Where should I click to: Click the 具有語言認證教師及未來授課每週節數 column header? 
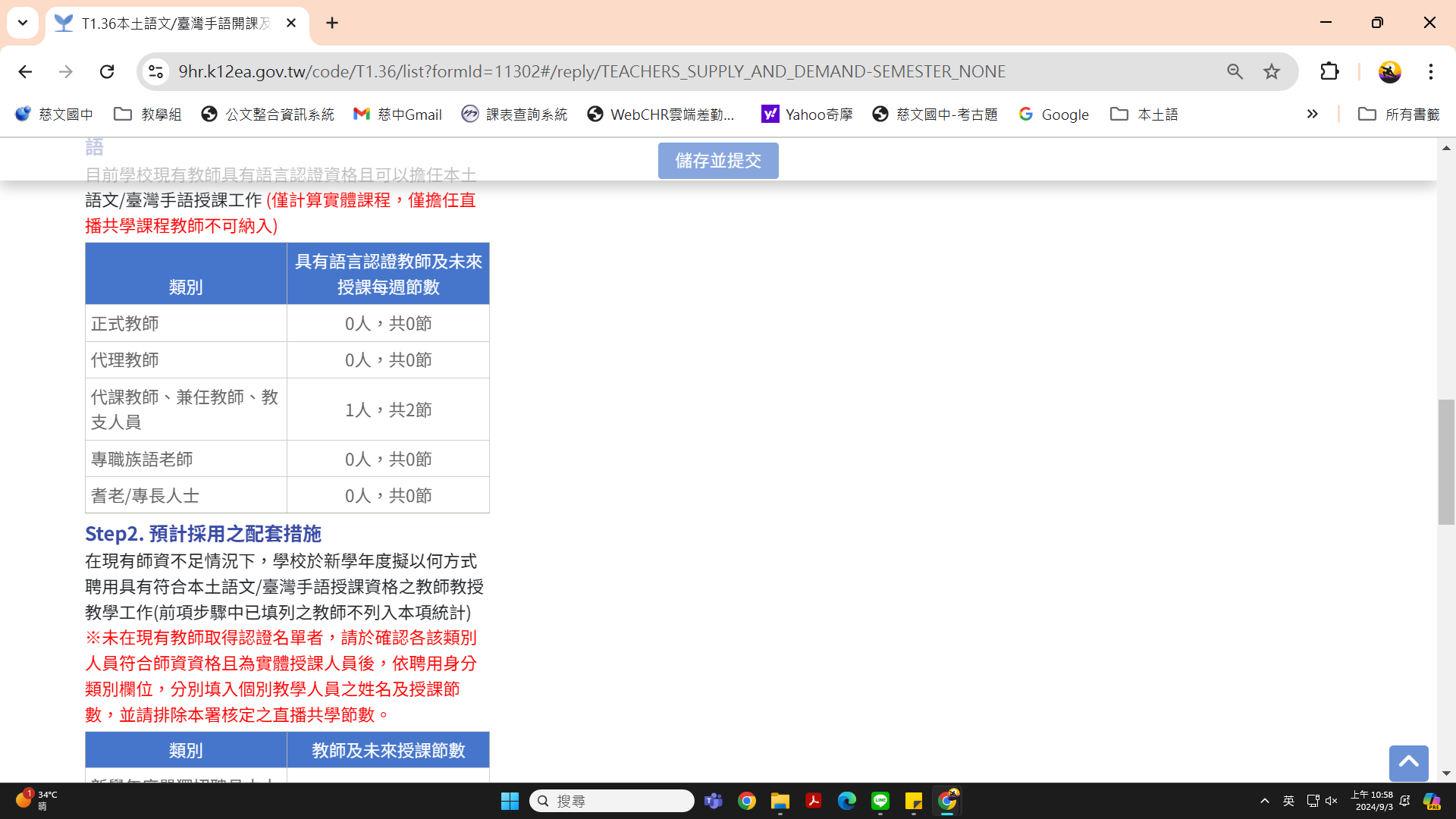[x=388, y=274]
